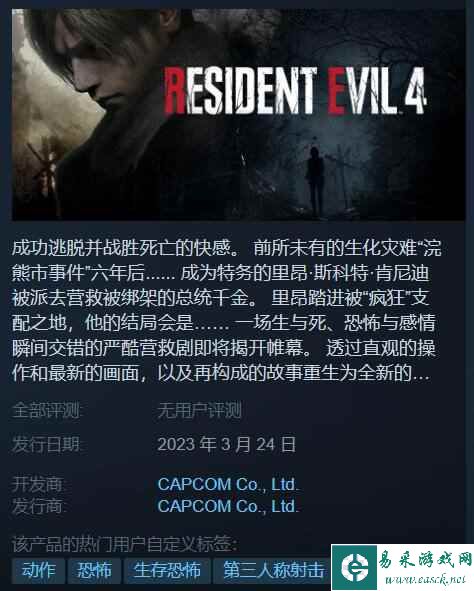Click the publisher CAPCOM Co., Ltd. link
474x591 pixels.
[228, 506]
